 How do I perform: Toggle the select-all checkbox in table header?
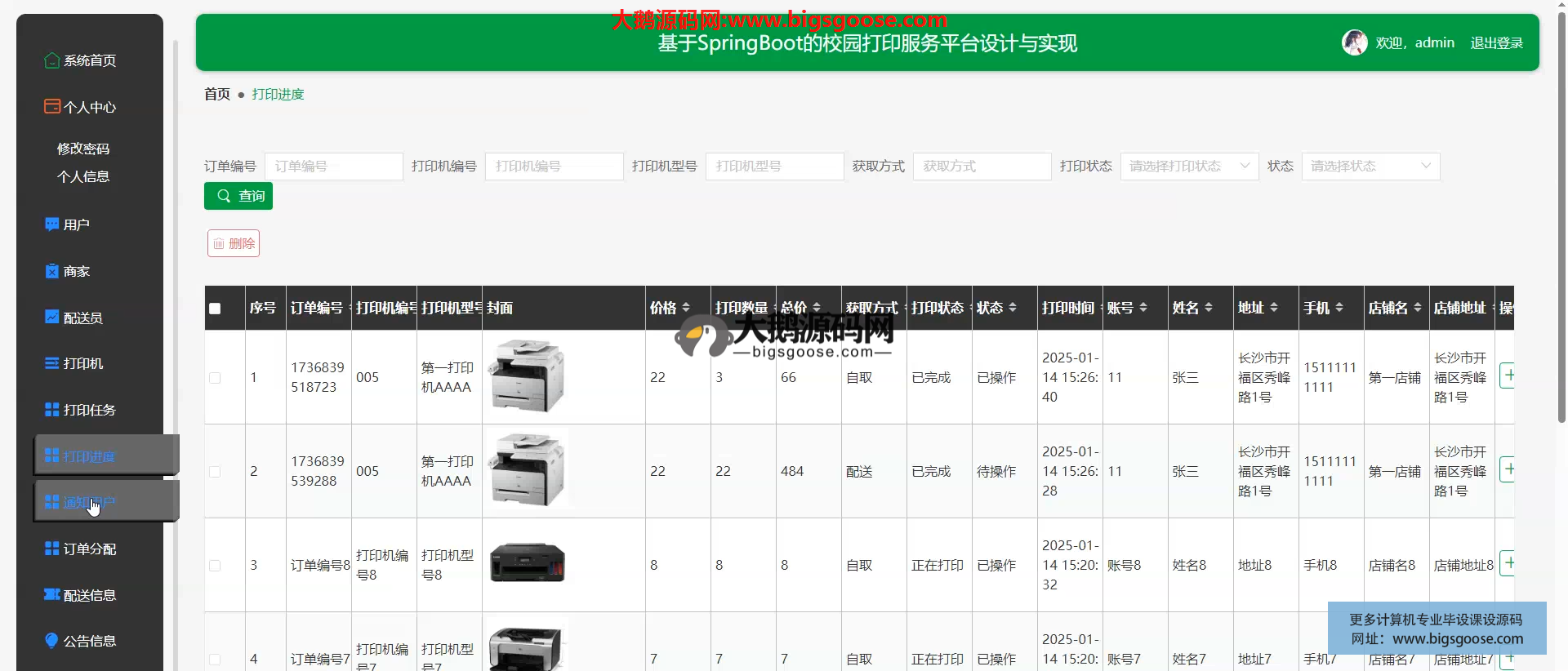(x=215, y=309)
